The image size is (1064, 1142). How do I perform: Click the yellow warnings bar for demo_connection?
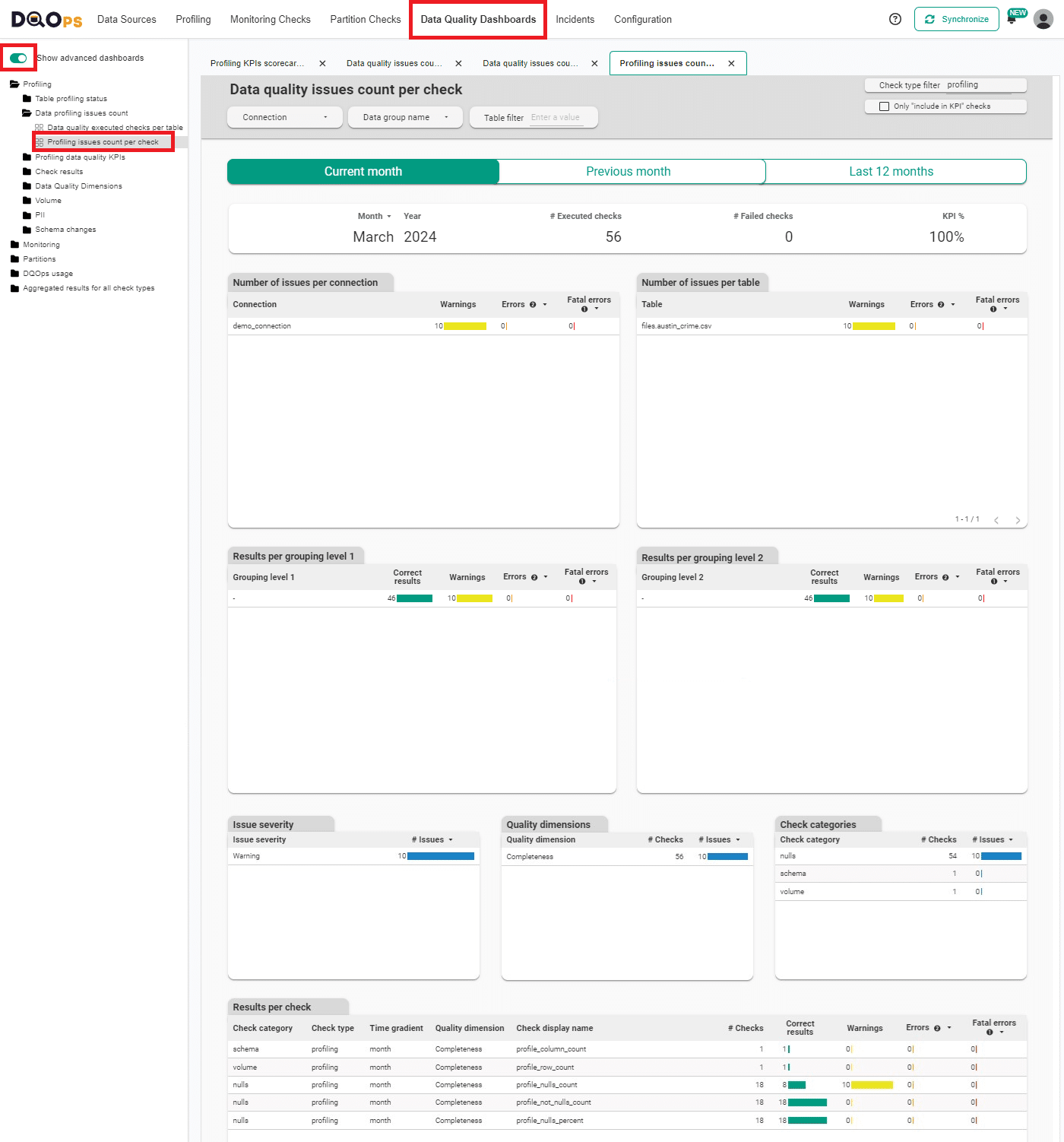pyautogui.click(x=465, y=325)
